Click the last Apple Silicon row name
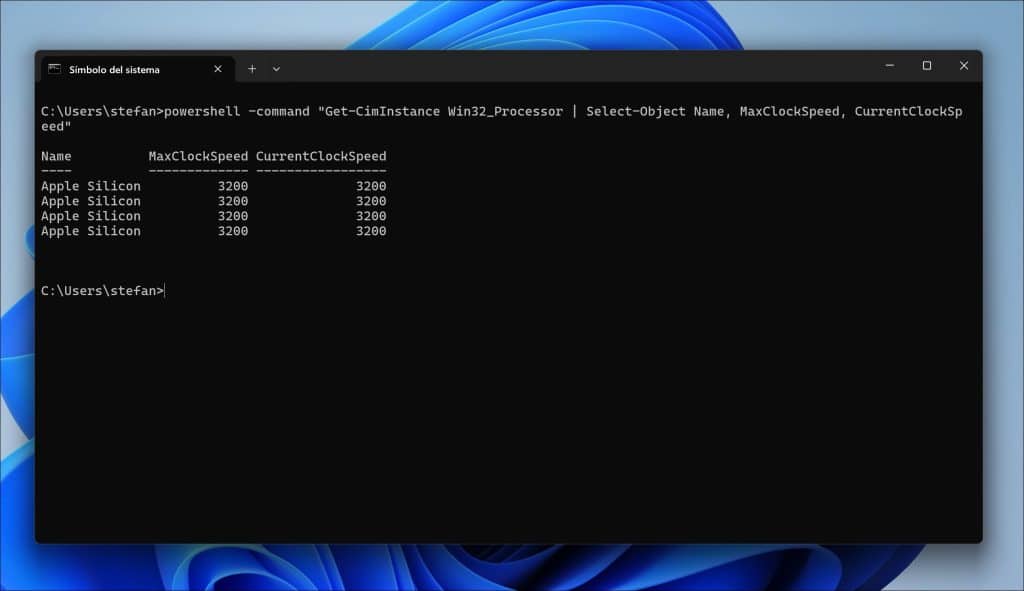 click(x=91, y=231)
